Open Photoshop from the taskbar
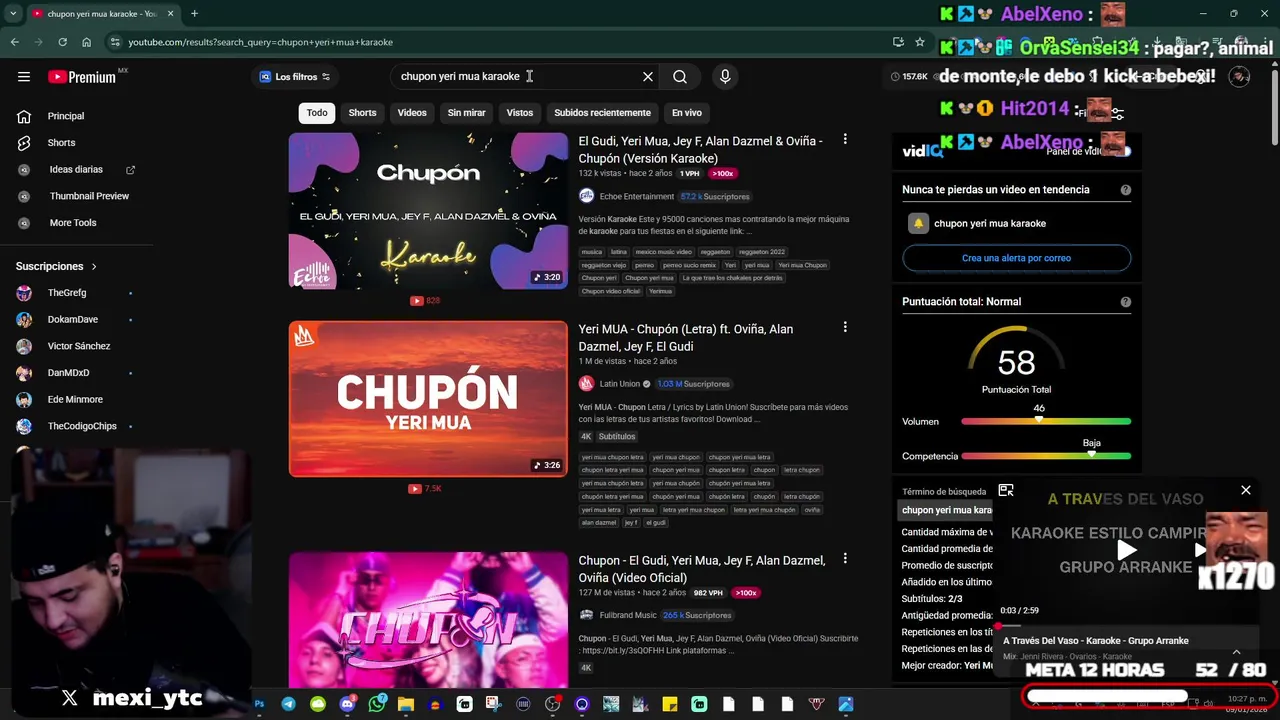Screen dimensions: 1280x720 [x=259, y=704]
